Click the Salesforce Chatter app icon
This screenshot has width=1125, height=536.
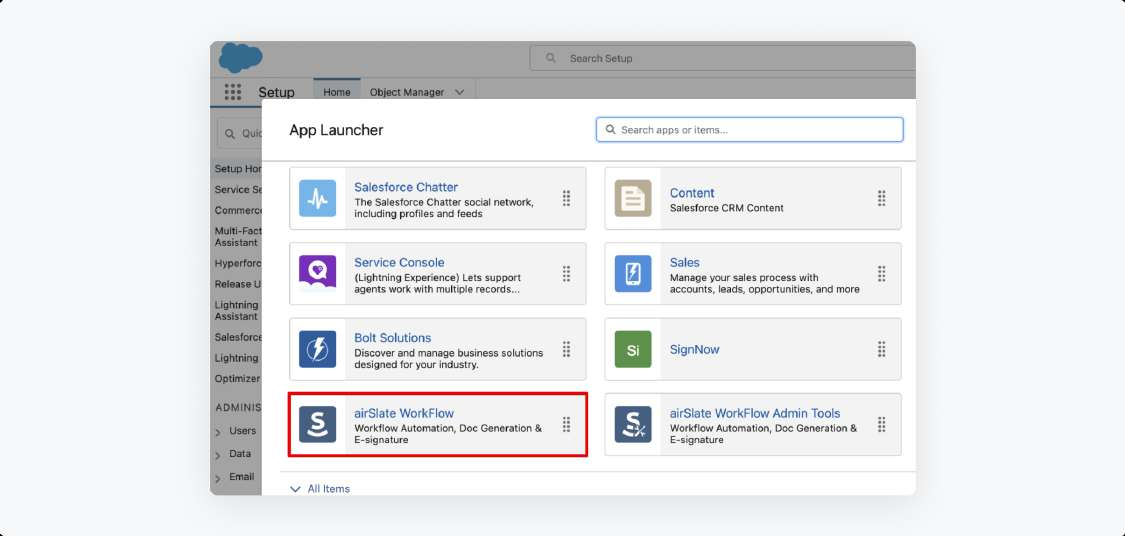(x=317, y=198)
